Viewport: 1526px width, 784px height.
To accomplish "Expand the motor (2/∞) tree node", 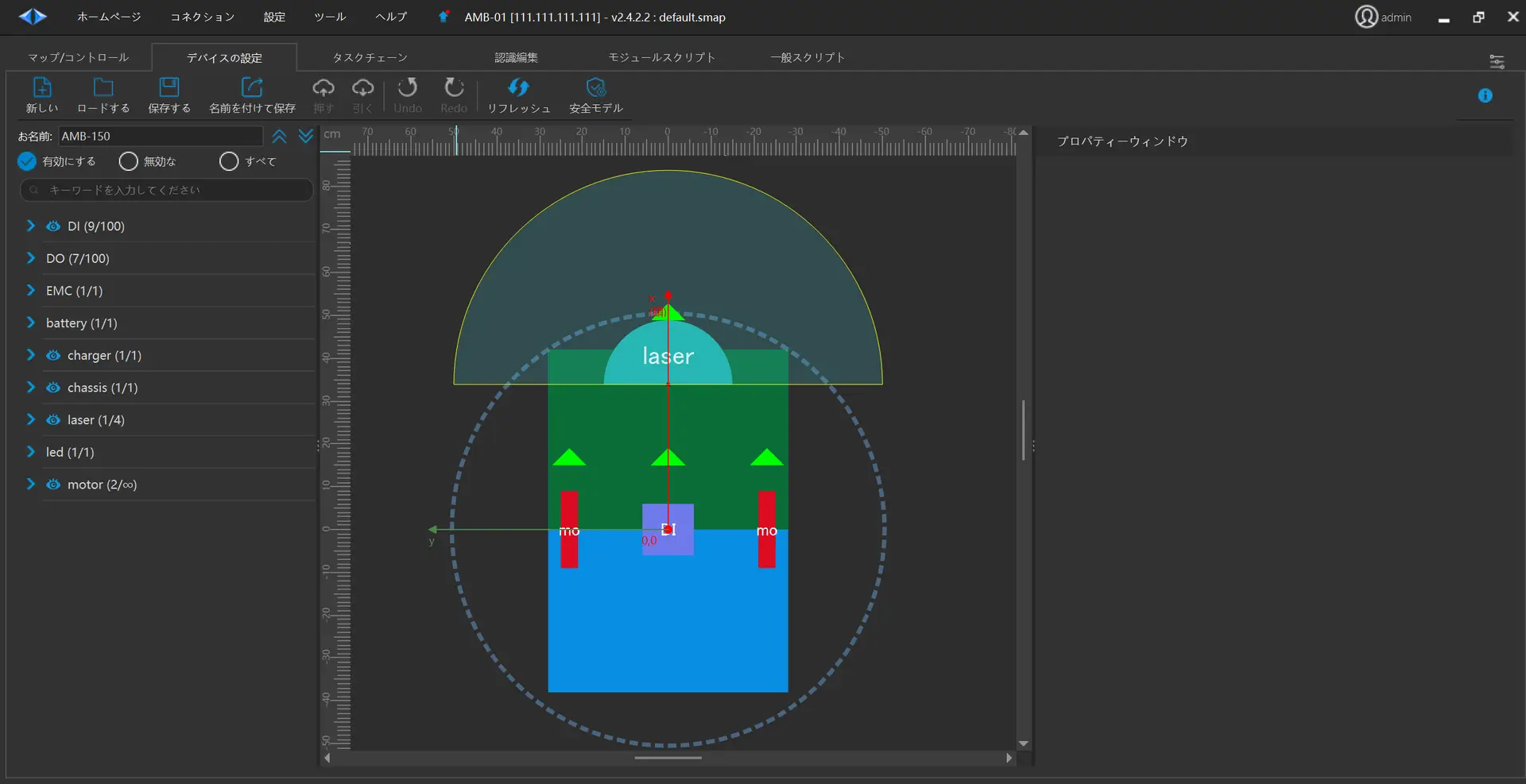I will pos(31,485).
